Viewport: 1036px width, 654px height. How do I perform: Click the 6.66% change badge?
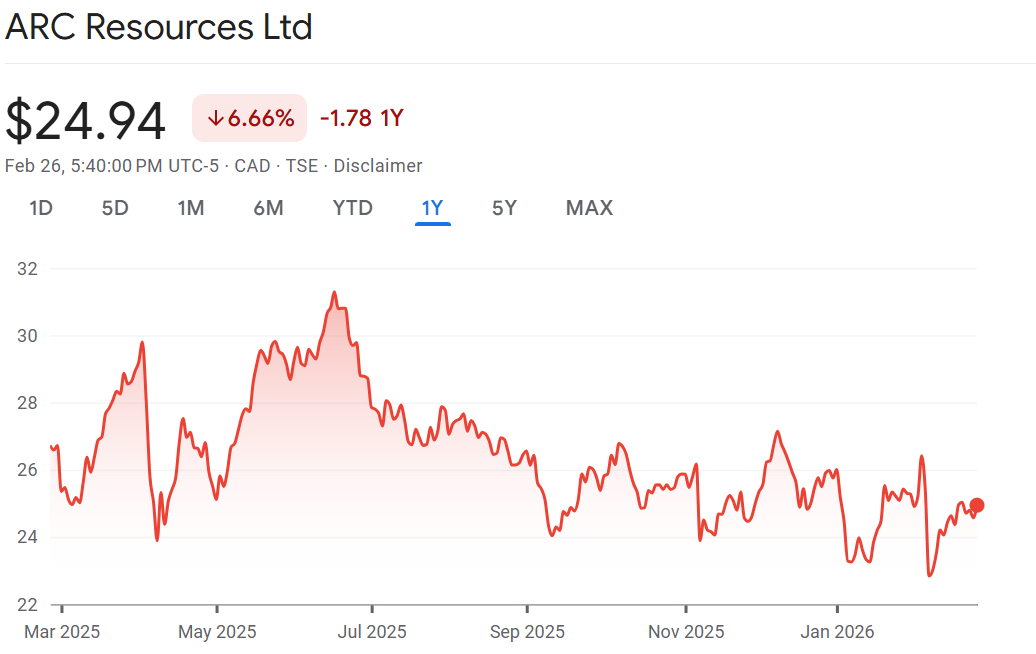pos(250,119)
